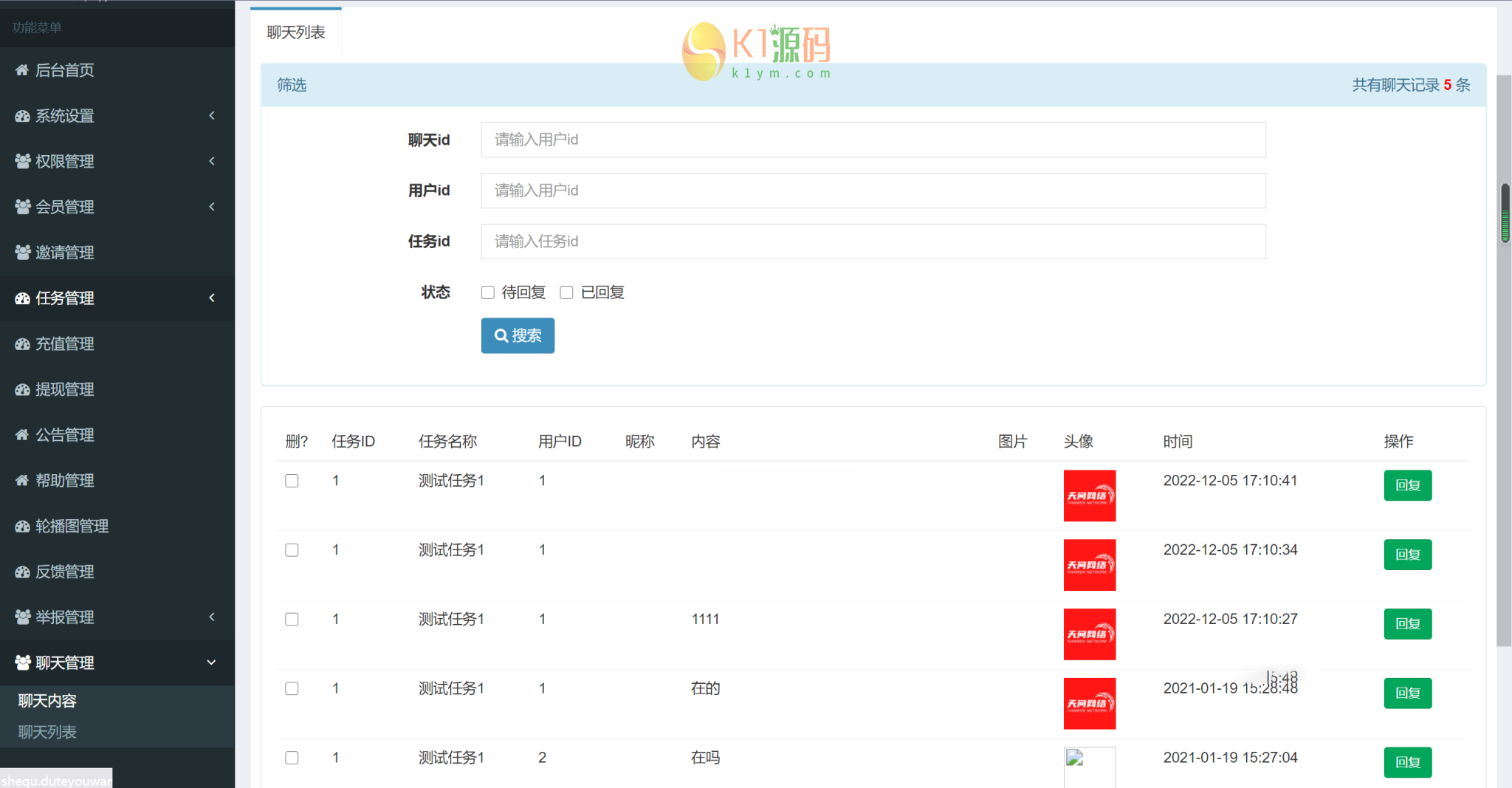This screenshot has height=788, width=1512.
Task: Click the home icon beside 公告管理
Action: coord(22,435)
